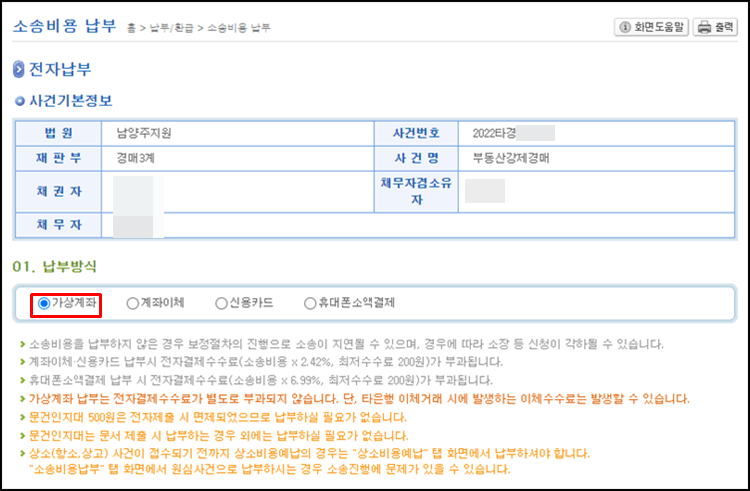Open 소송비용 납부 in the breadcrumb
750x491 pixels.
click(x=239, y=28)
